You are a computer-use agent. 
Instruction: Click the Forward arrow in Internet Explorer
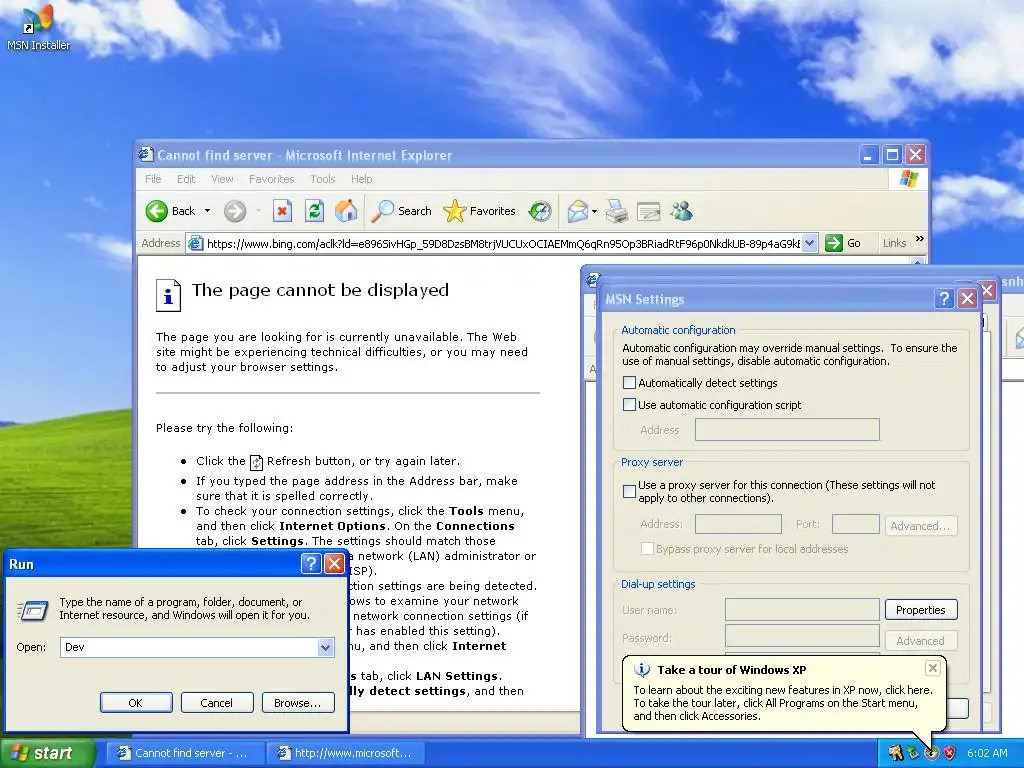click(x=235, y=211)
